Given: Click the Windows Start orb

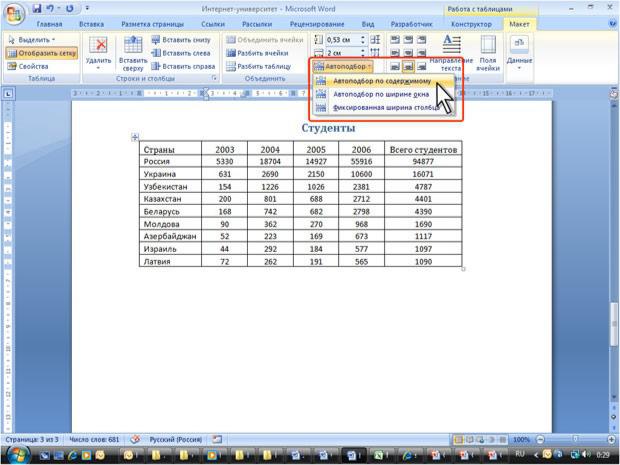Looking at the screenshot, I should [x=17, y=455].
